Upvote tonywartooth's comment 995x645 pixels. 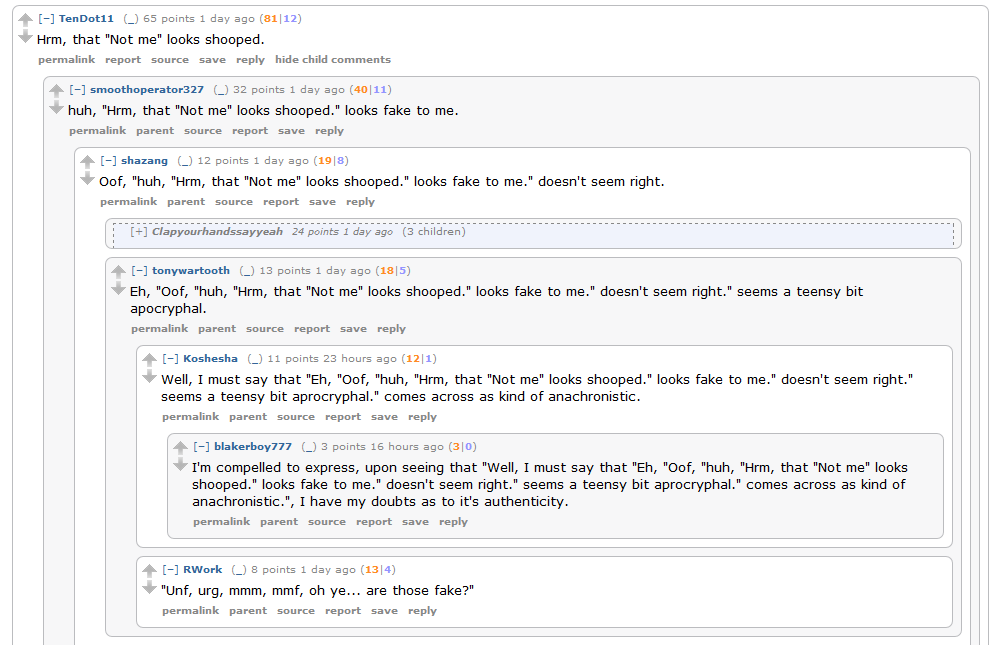pos(119,272)
